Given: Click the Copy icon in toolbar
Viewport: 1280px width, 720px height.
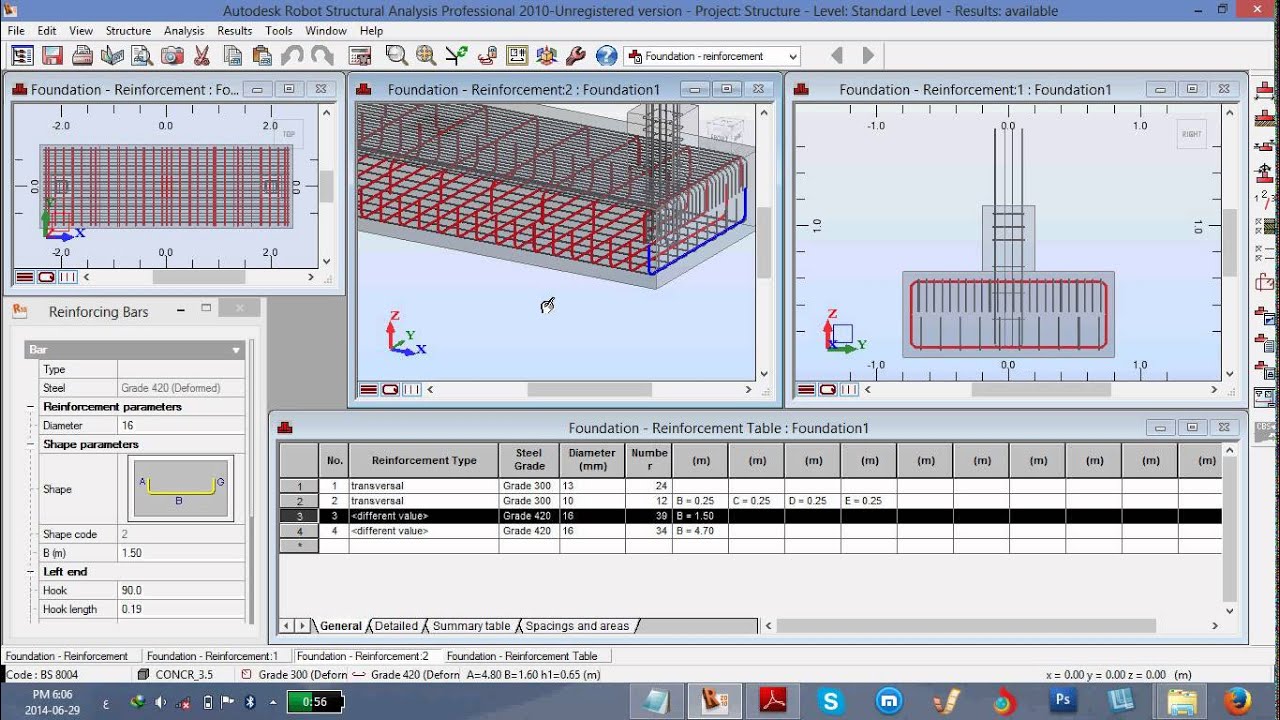Looking at the screenshot, I should tap(232, 56).
